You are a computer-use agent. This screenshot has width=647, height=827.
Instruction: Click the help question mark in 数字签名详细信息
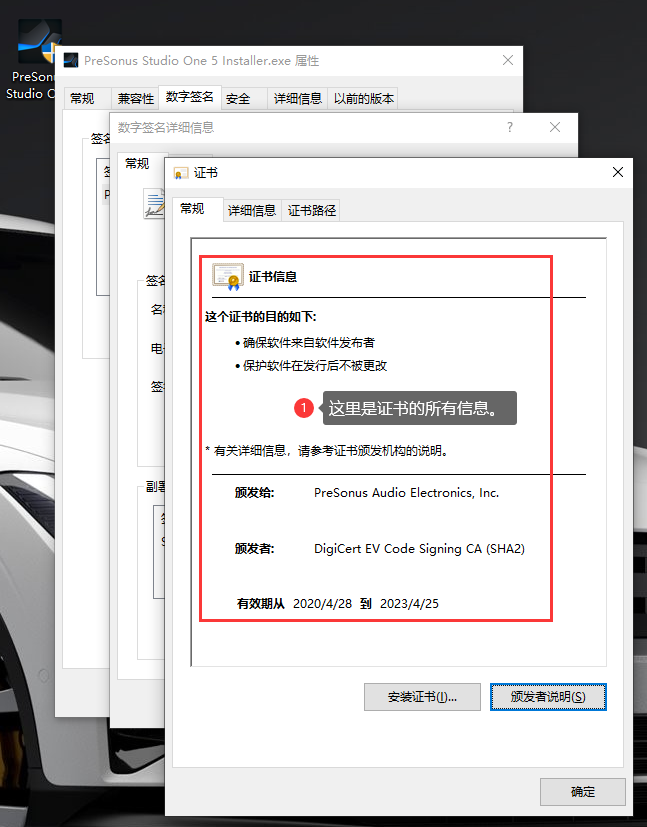(x=509, y=127)
